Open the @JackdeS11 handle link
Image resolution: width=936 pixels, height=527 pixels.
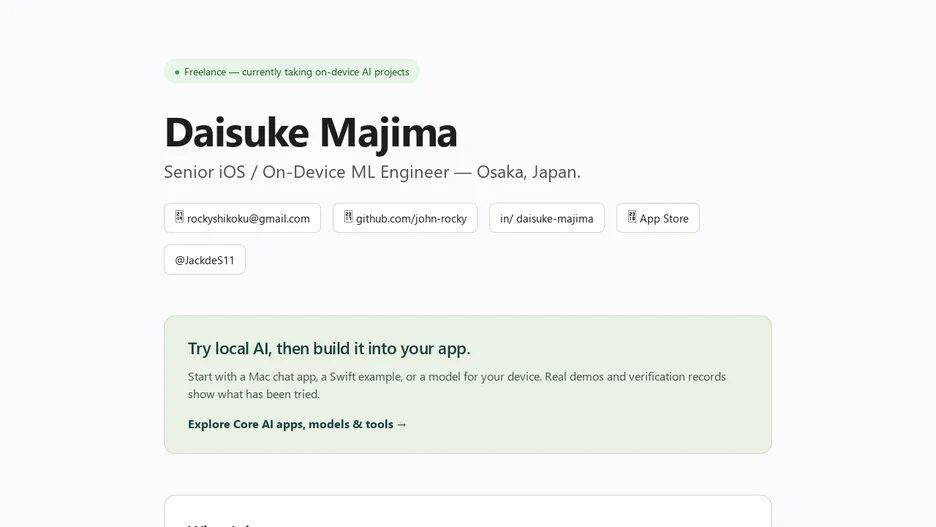point(205,260)
